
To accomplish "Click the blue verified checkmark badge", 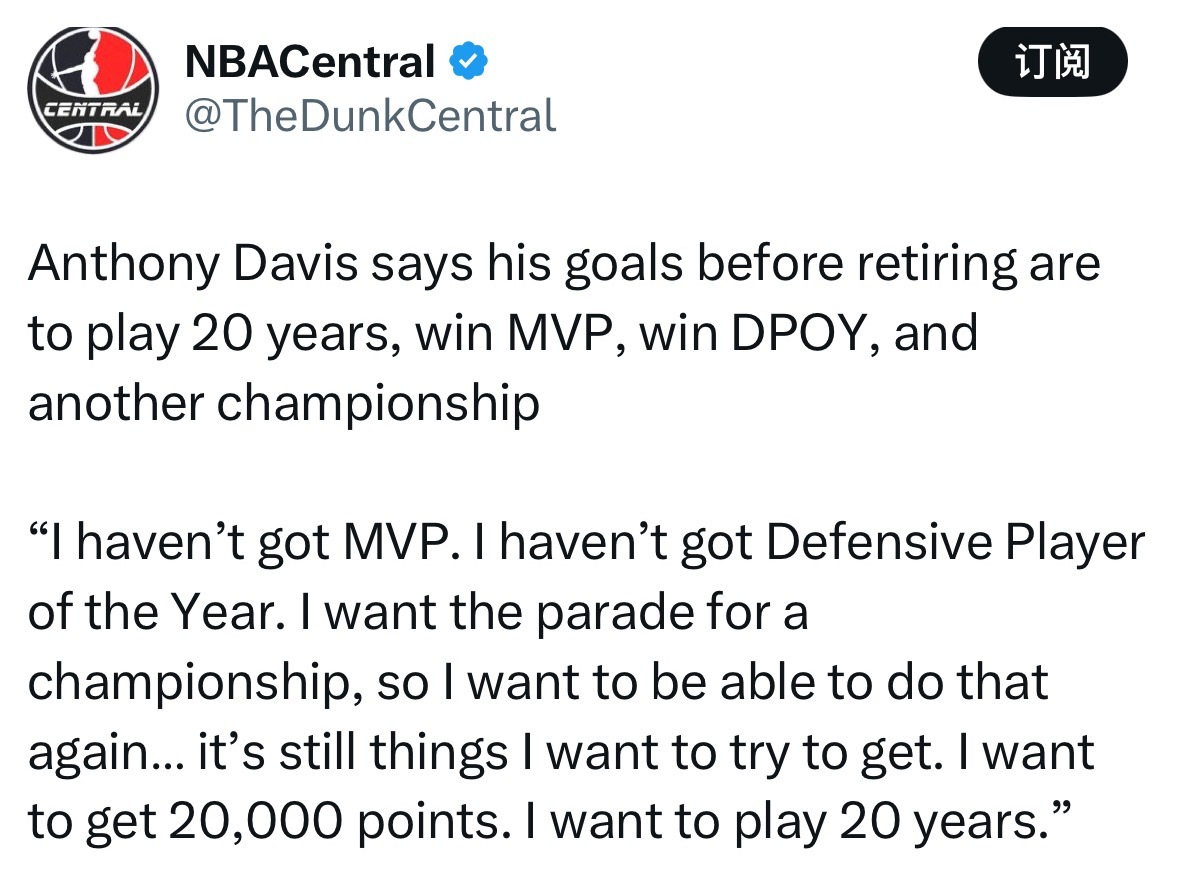I will point(467,62).
